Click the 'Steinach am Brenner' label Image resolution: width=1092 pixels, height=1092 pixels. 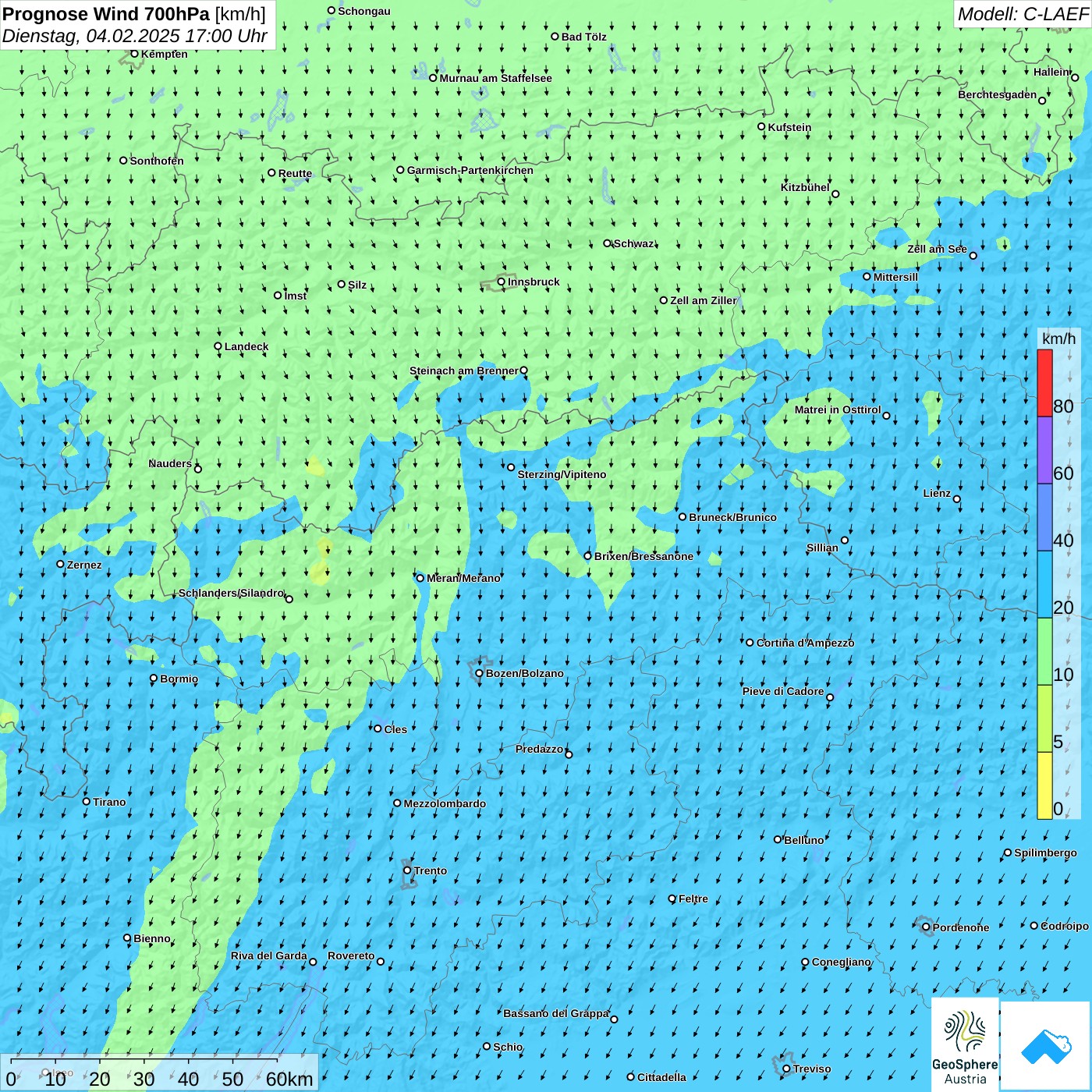(463, 370)
